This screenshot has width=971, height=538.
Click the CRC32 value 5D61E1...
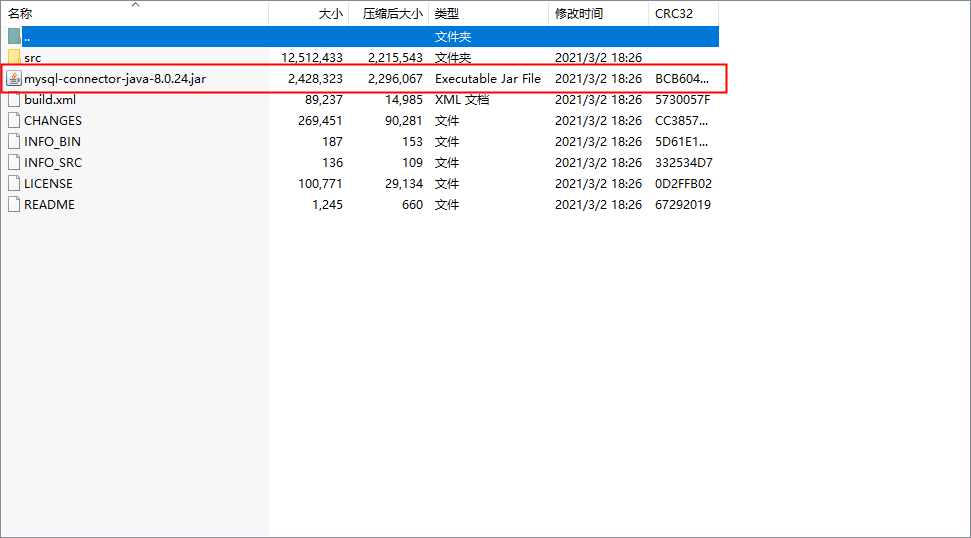(x=681, y=142)
